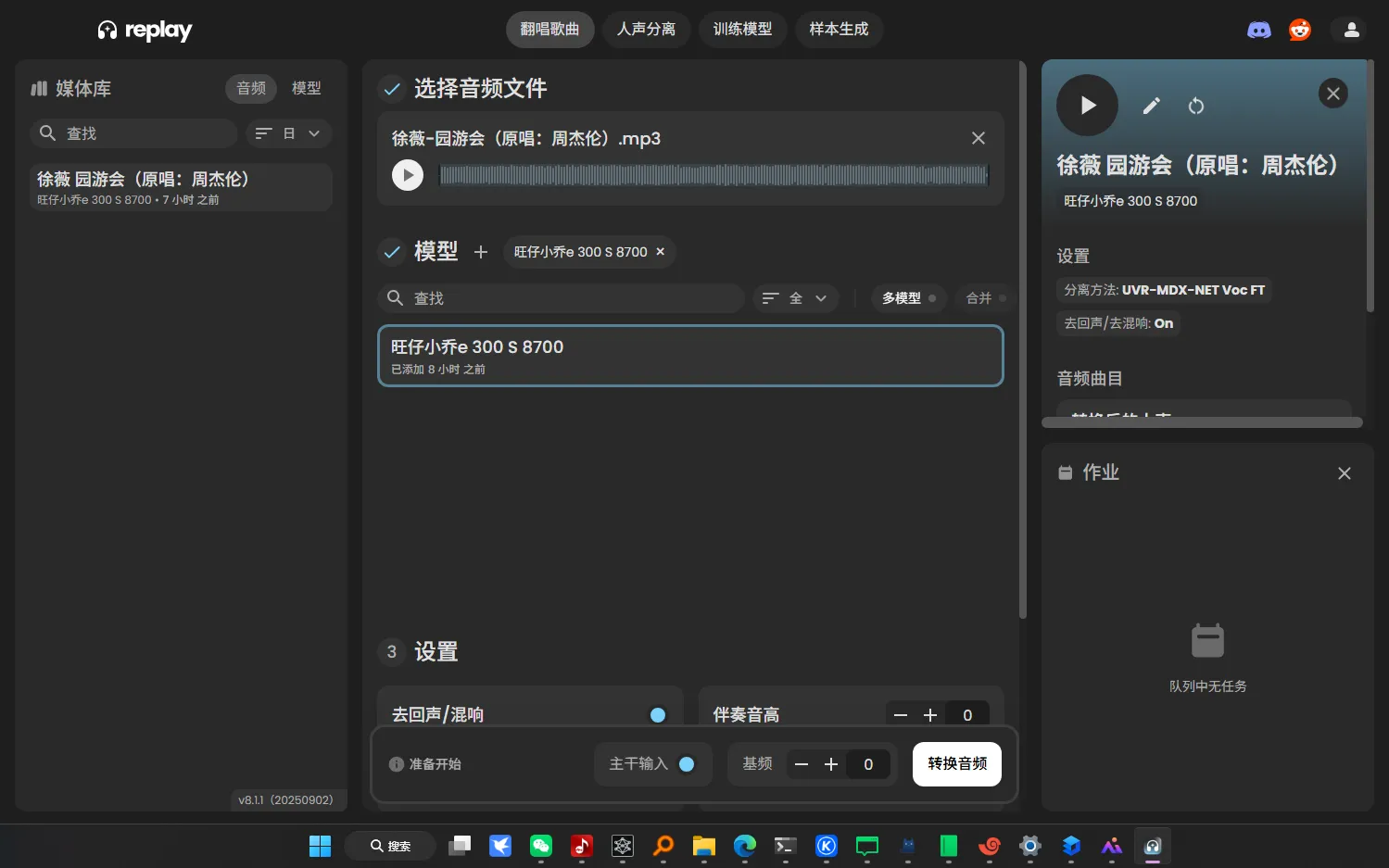Viewport: 1389px width, 868px height.
Task: Click the reload icon in the preview panel
Action: click(x=1196, y=106)
